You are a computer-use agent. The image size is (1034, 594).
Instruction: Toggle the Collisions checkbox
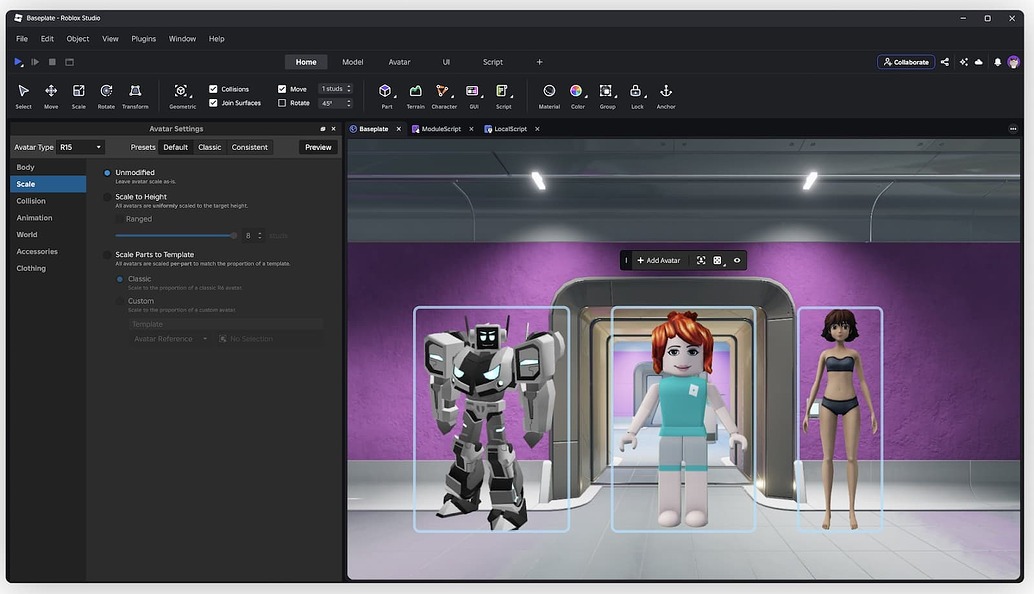(x=212, y=88)
